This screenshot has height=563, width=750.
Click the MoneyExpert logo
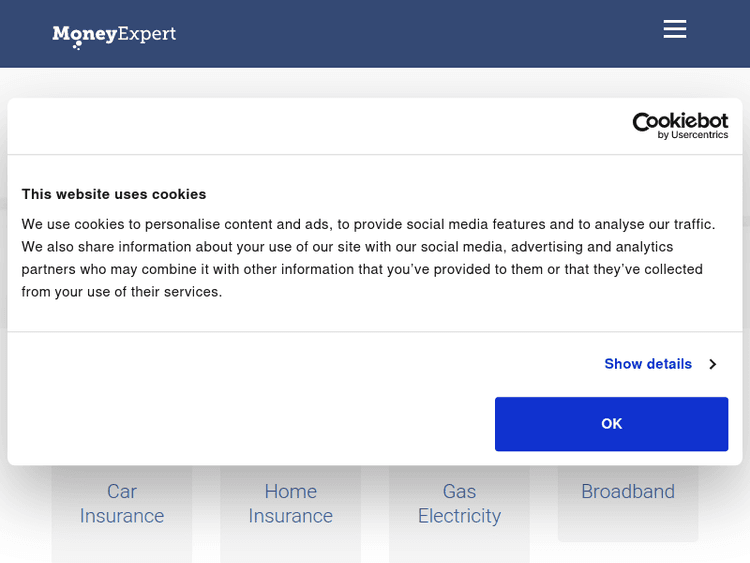tap(114, 35)
